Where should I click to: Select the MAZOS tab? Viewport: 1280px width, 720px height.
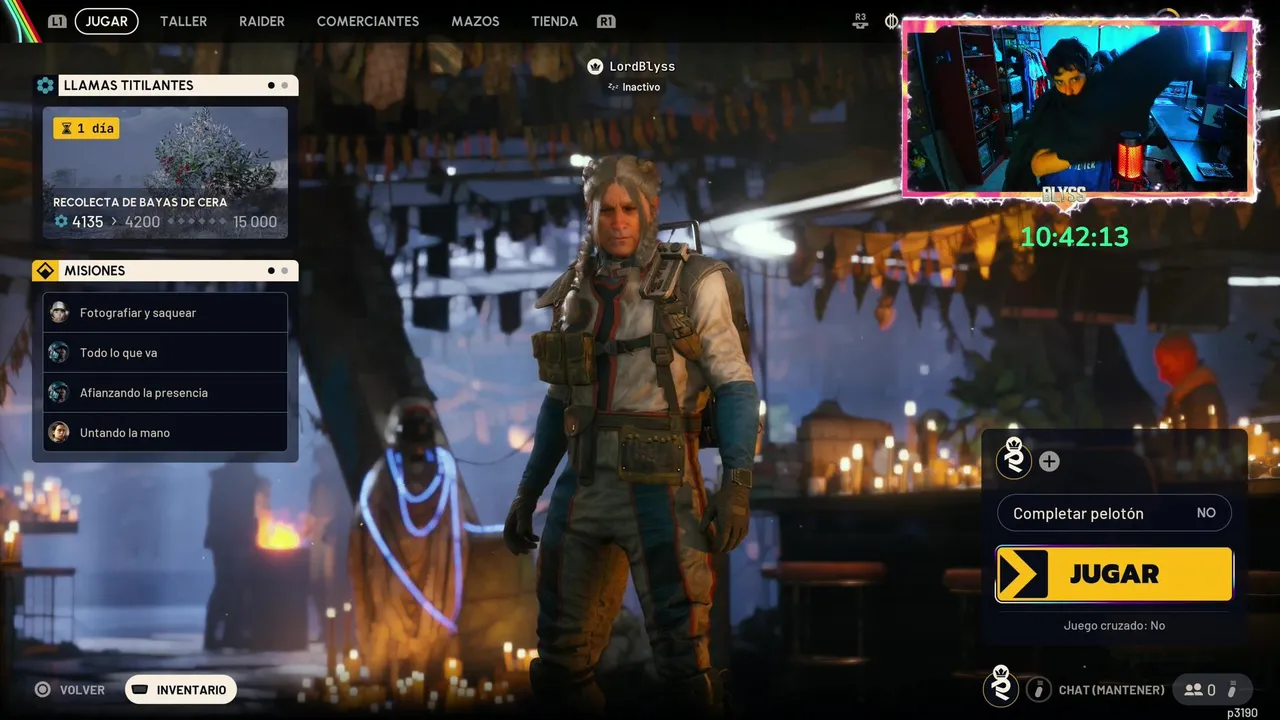tap(475, 21)
